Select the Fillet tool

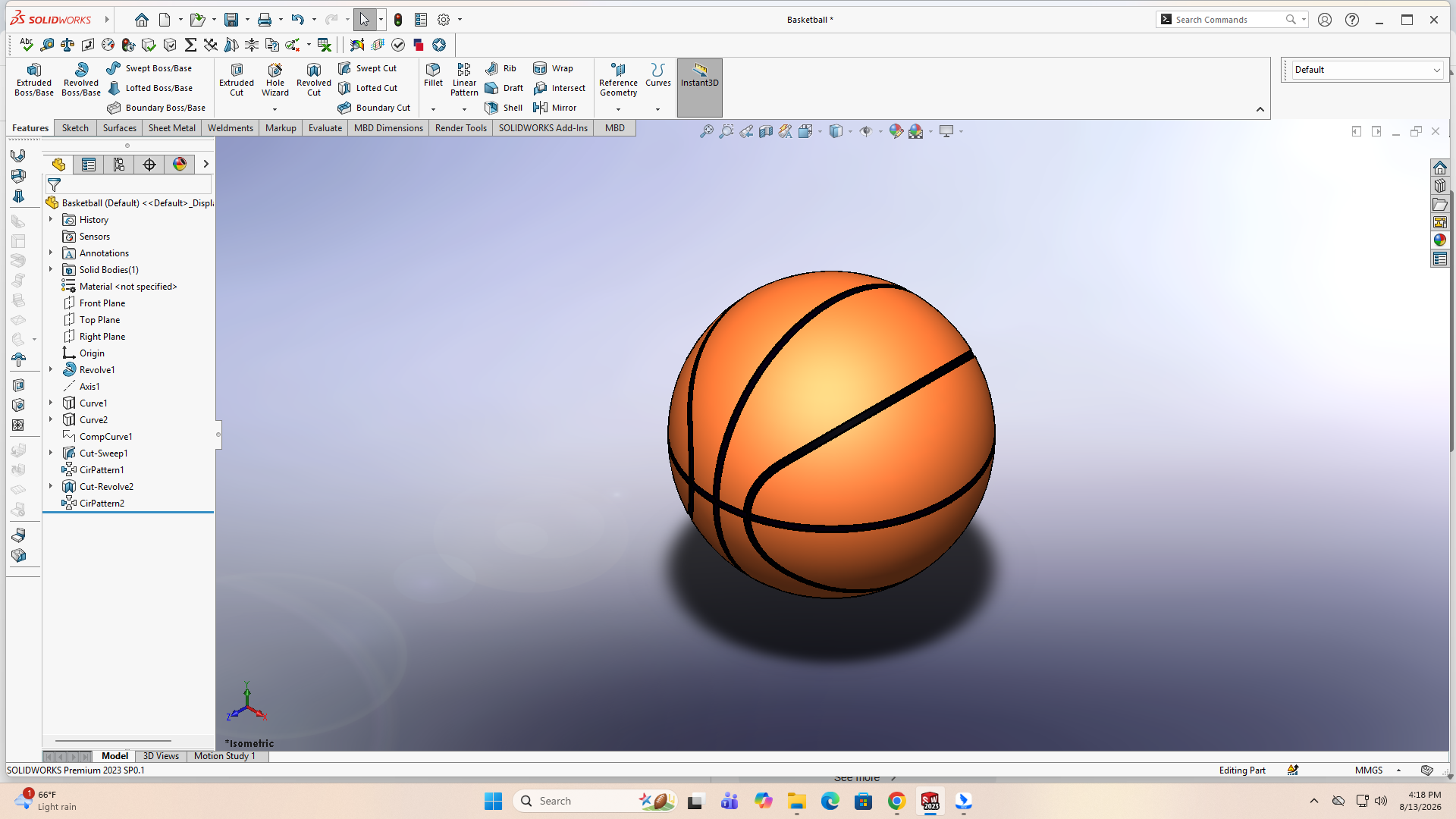(433, 75)
